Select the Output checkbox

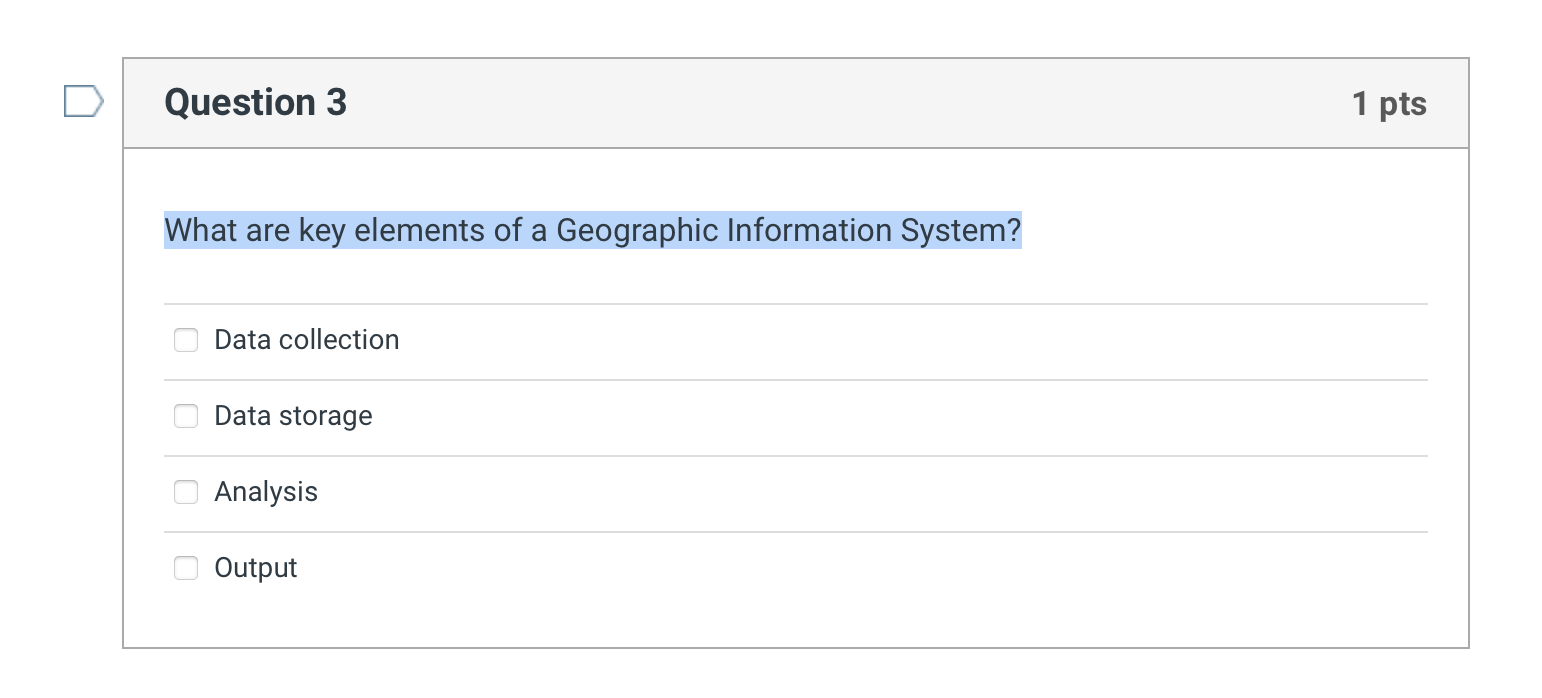[x=186, y=568]
